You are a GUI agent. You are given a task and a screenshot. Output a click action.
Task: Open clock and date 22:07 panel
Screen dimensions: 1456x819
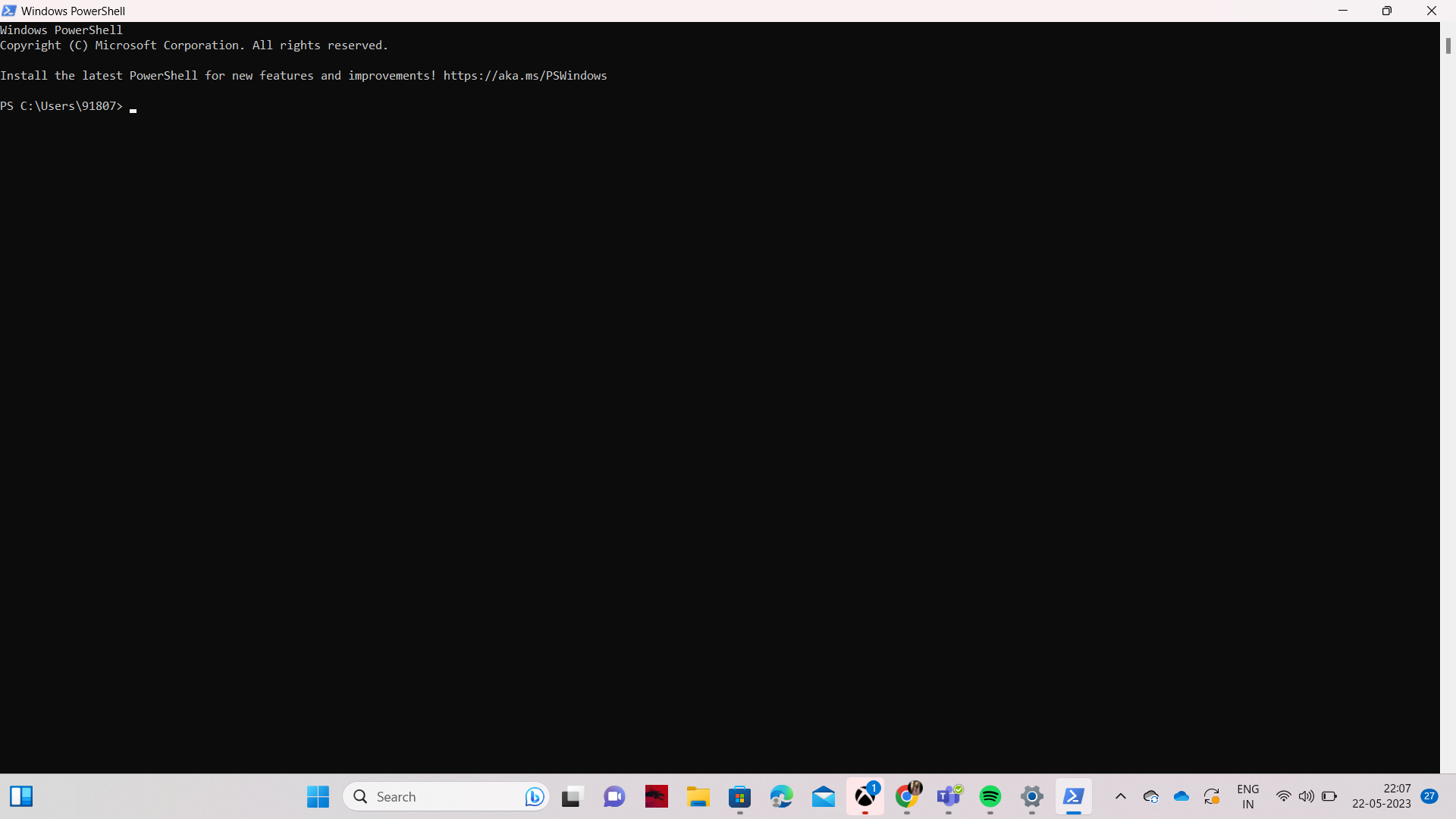pos(1381,796)
